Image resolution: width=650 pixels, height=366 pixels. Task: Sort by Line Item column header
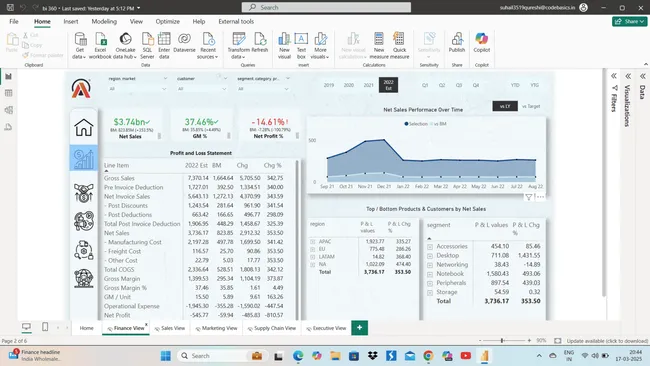[x=116, y=165]
